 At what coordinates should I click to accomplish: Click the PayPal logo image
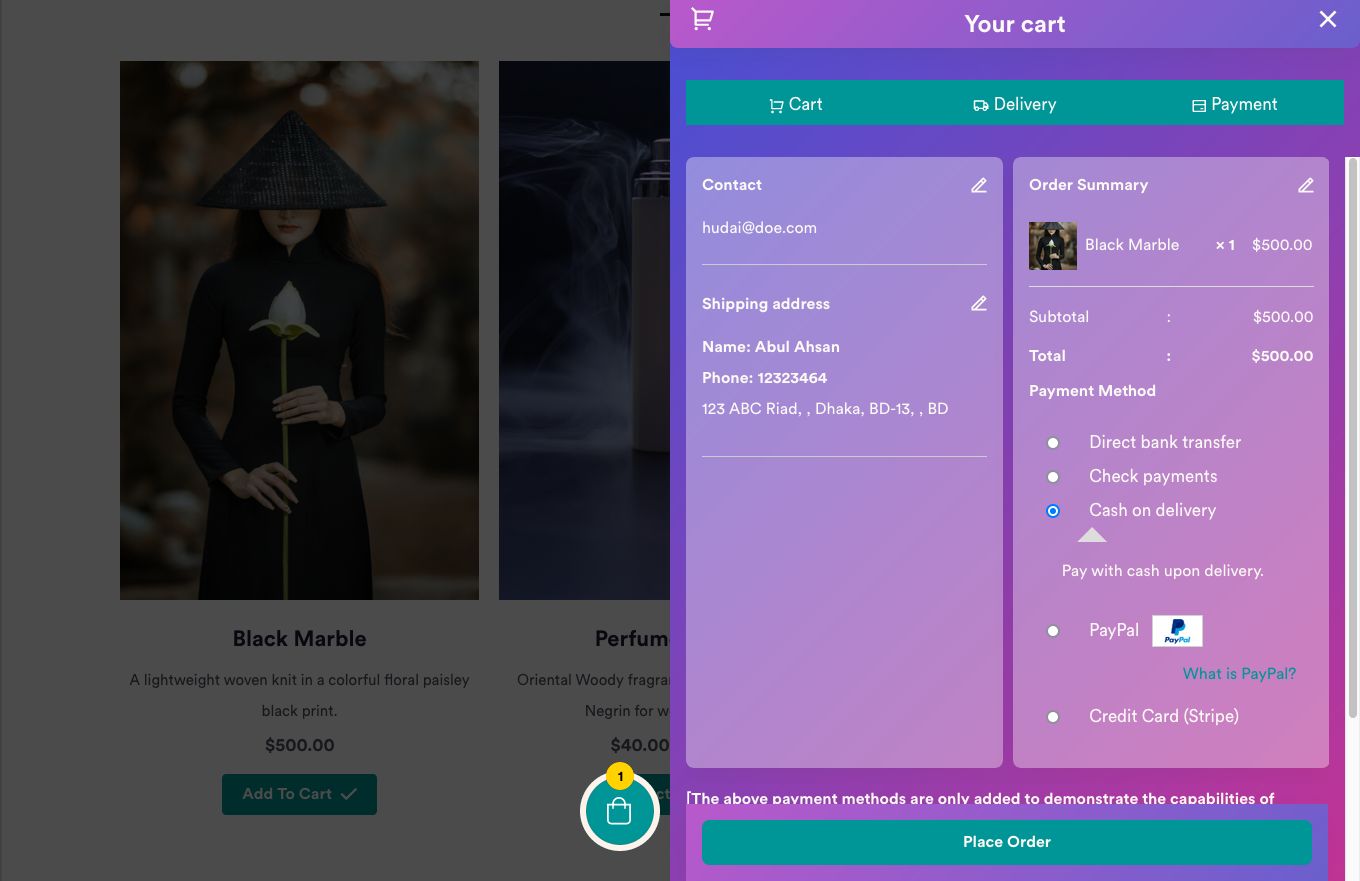click(x=1177, y=631)
